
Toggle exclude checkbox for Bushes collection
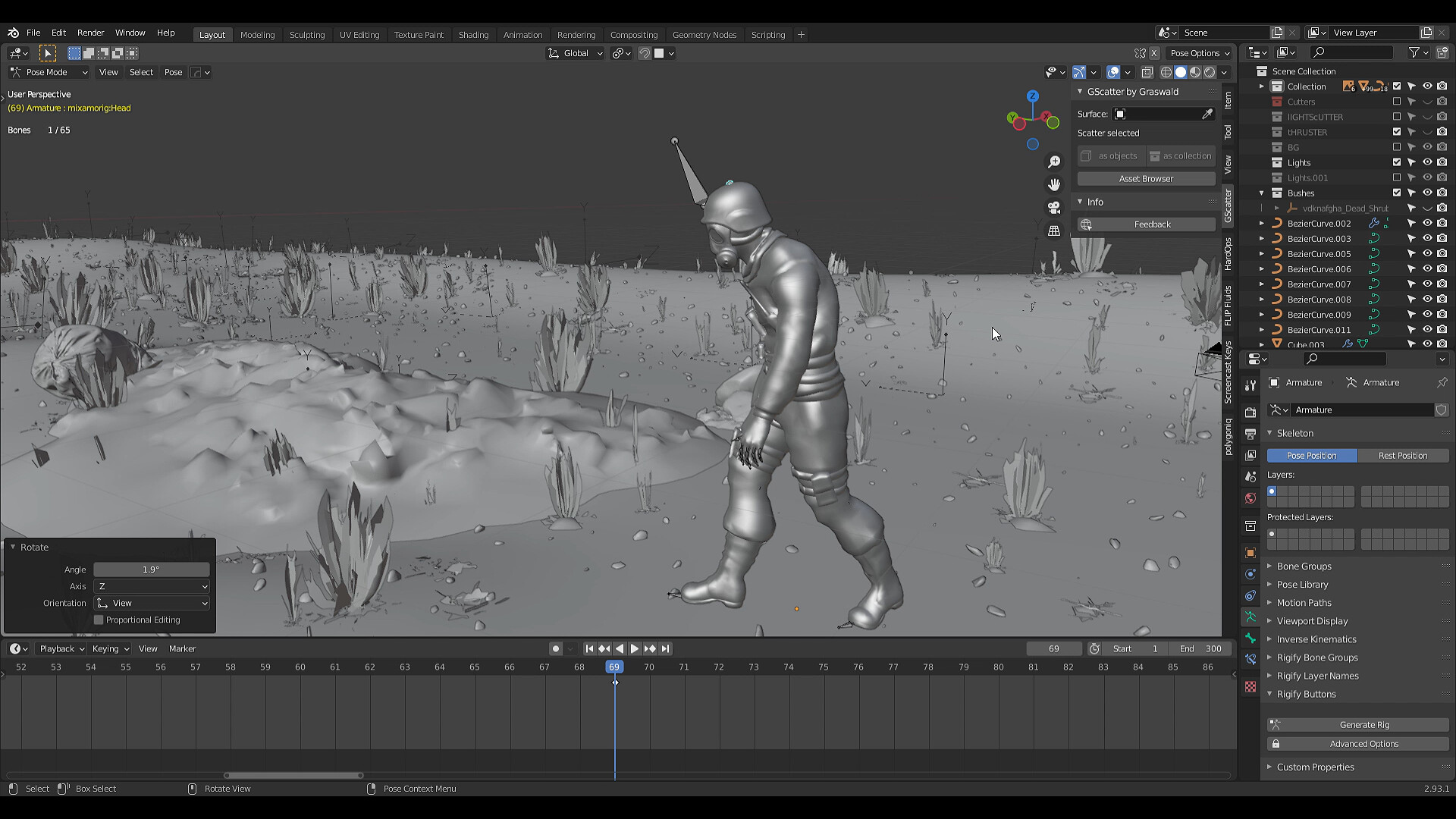pyautogui.click(x=1396, y=193)
